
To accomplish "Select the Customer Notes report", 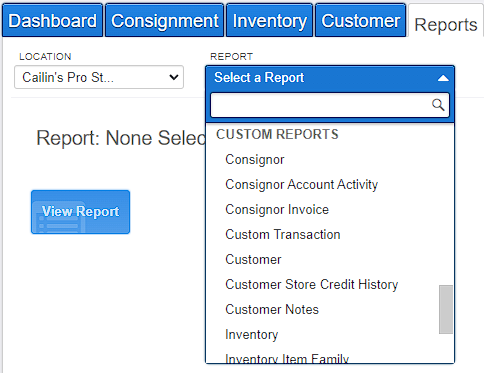I will tap(272, 310).
